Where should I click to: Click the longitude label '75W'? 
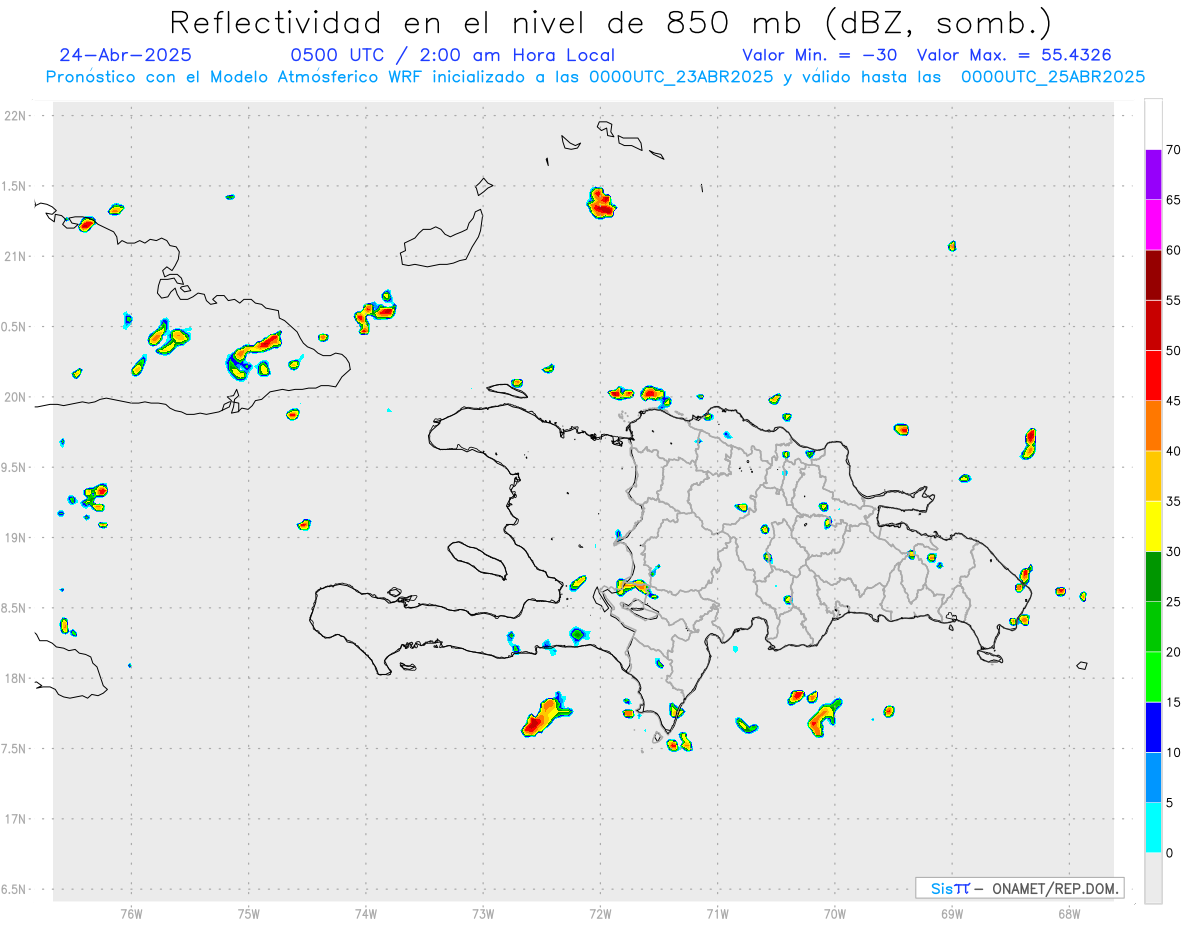click(x=249, y=913)
